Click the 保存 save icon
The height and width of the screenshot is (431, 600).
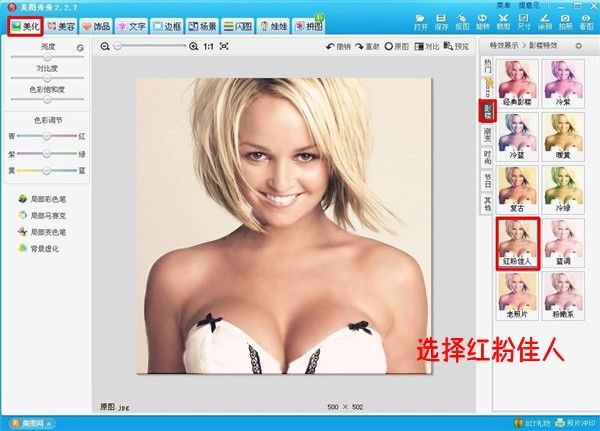[x=441, y=23]
